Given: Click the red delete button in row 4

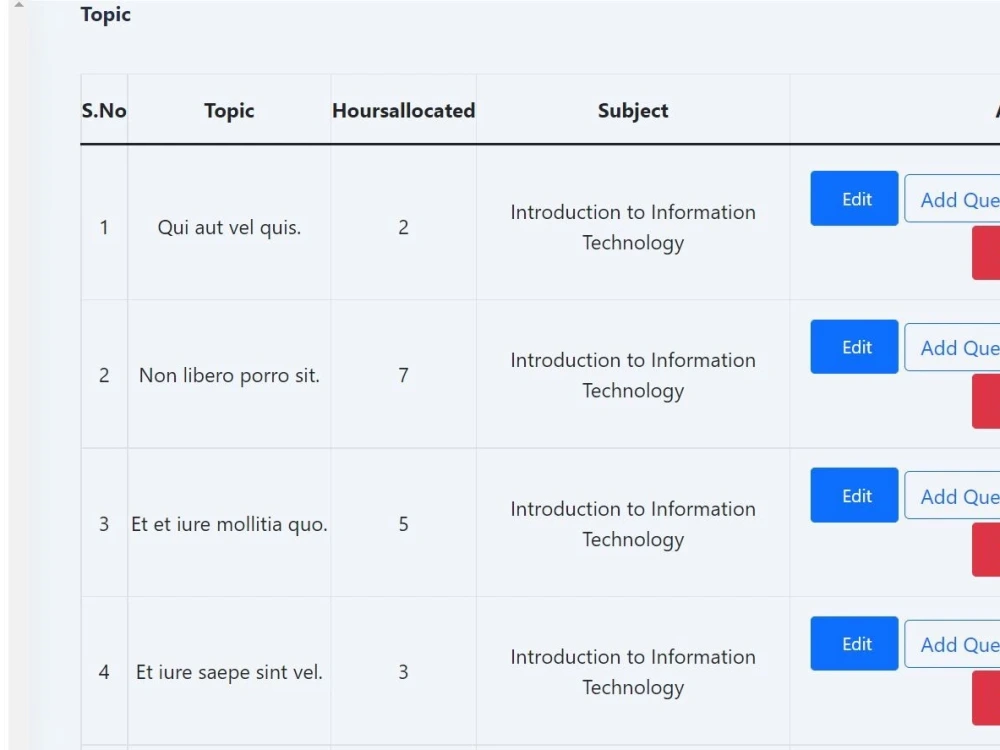Looking at the screenshot, I should click(x=988, y=697).
